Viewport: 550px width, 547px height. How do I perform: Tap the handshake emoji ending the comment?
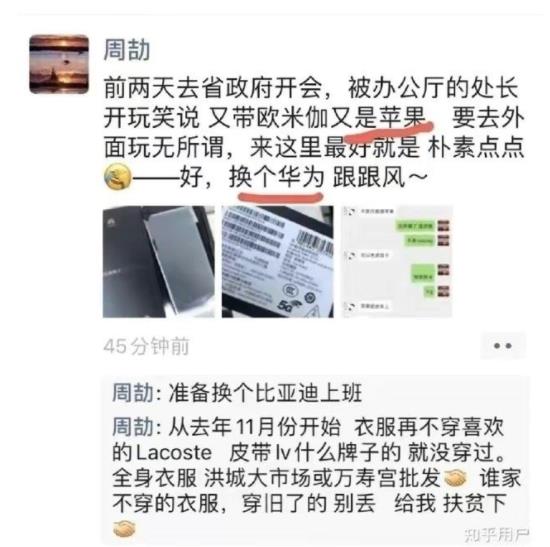click(125, 529)
